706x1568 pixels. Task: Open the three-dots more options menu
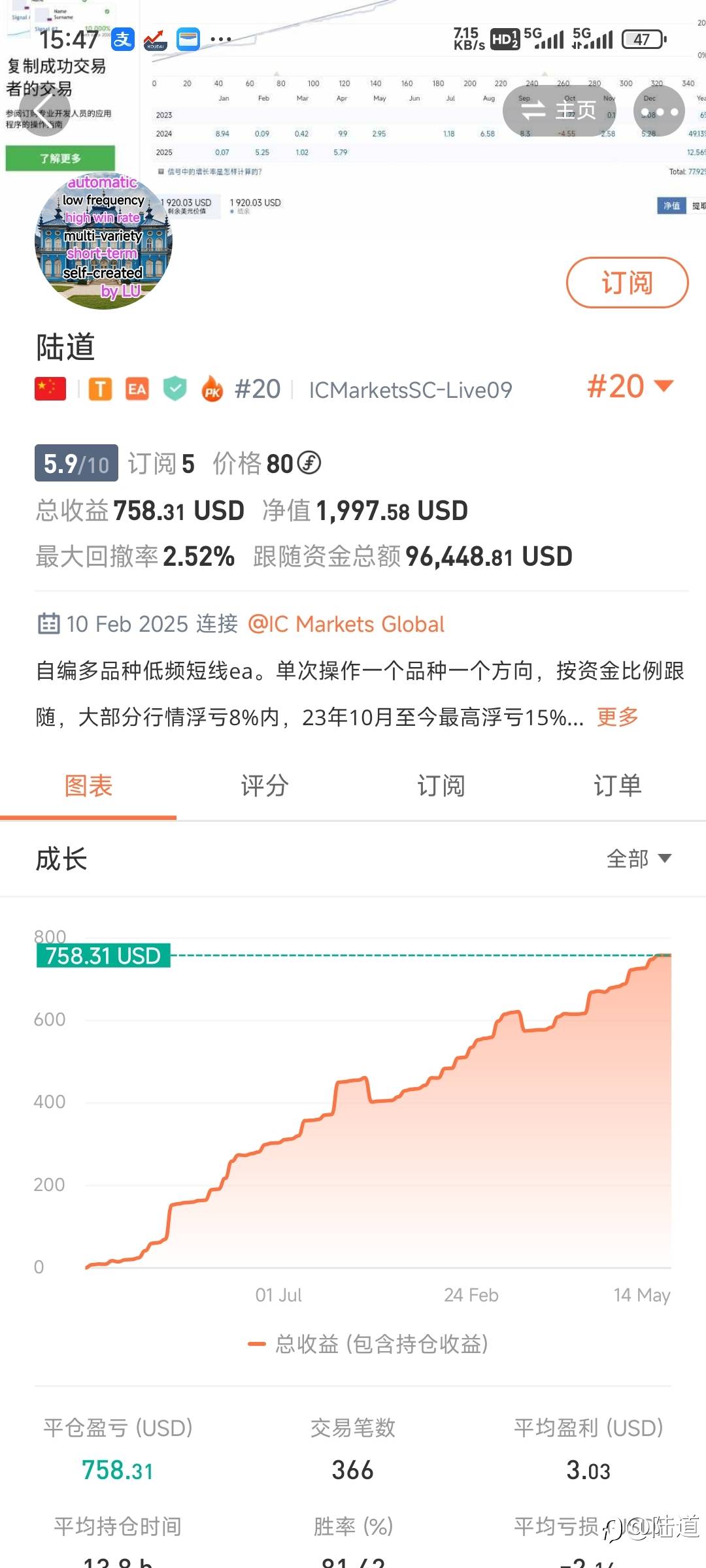659,110
